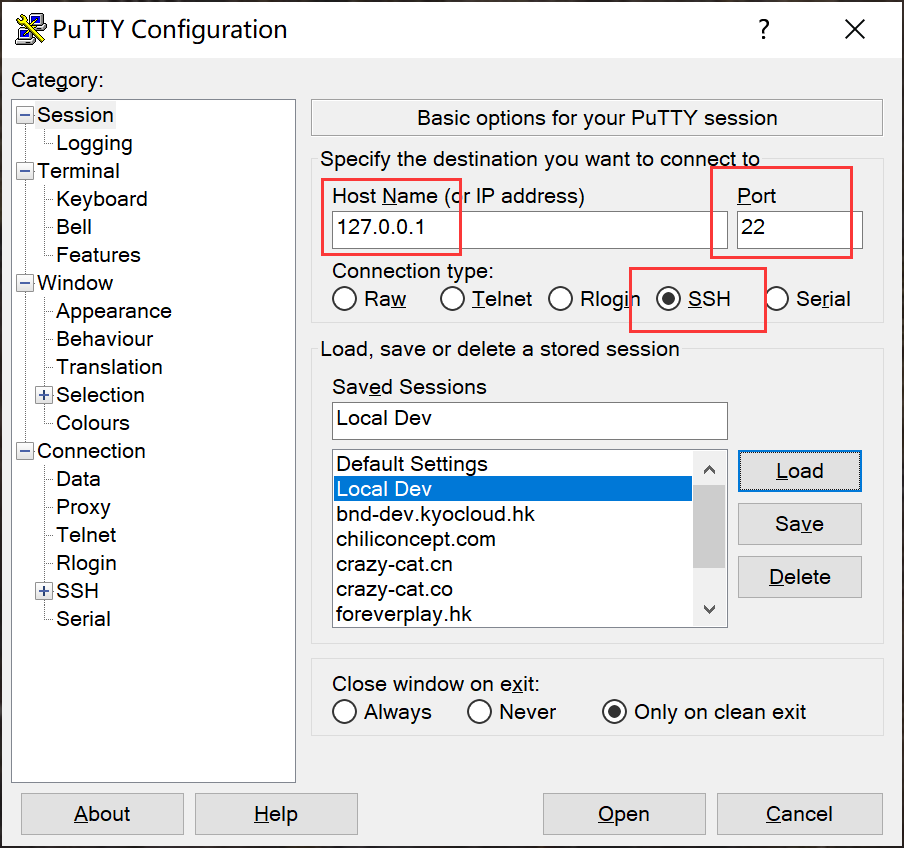Click the question mark help icon
904x848 pixels.
pyautogui.click(x=763, y=29)
